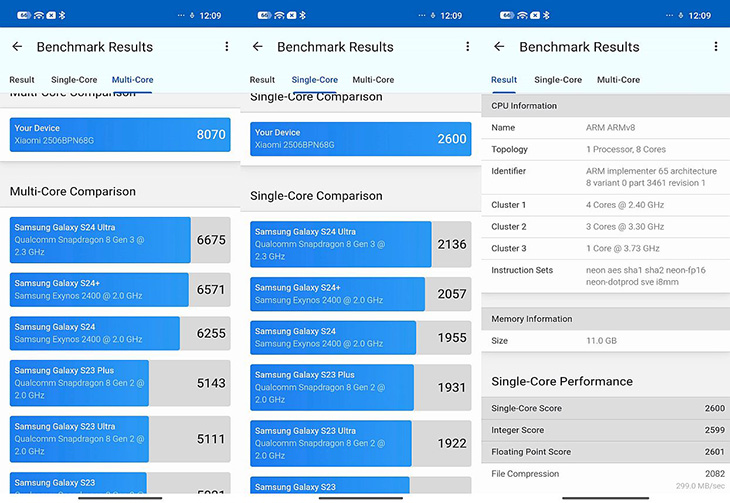This screenshot has height=503, width=730.
Task: Tap Name row showing ARM ARMv8
Action: (x=605, y=128)
